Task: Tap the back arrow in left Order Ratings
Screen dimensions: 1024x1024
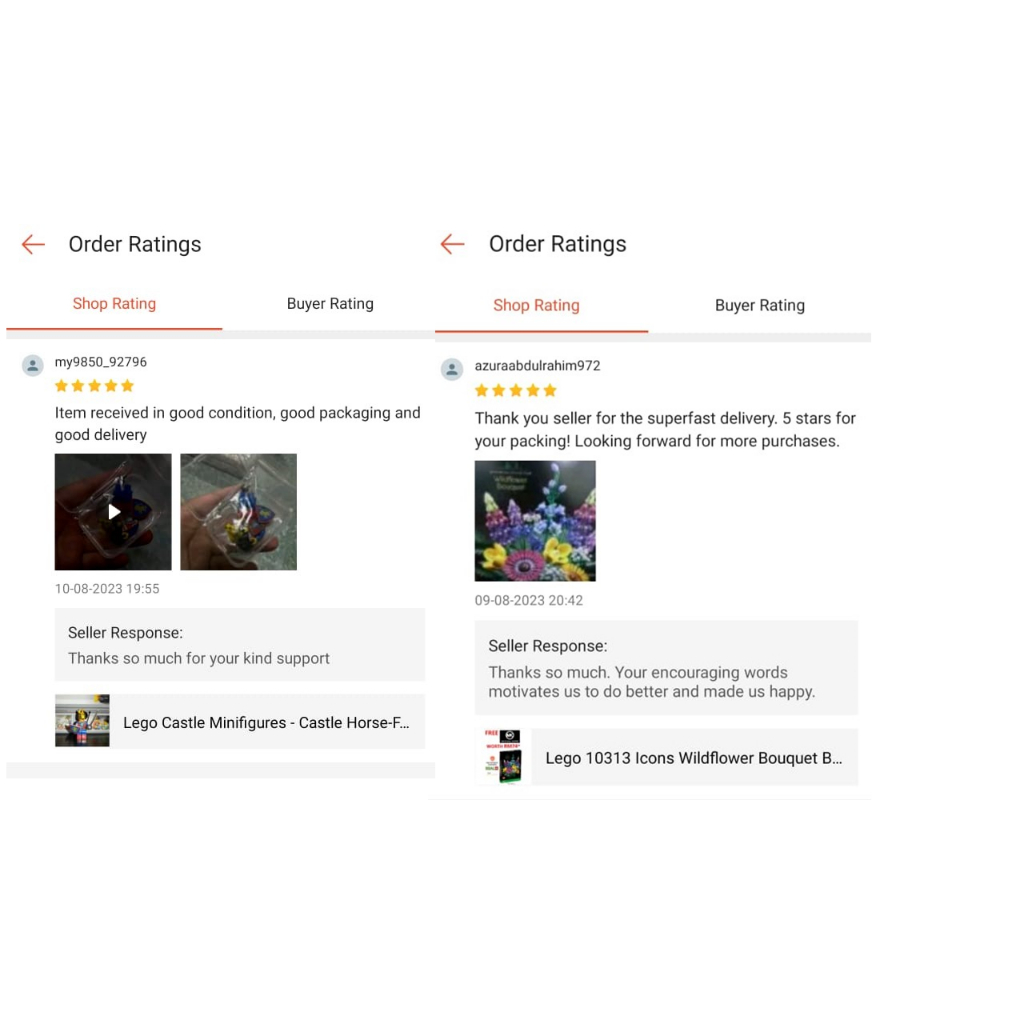Action: click(x=33, y=244)
